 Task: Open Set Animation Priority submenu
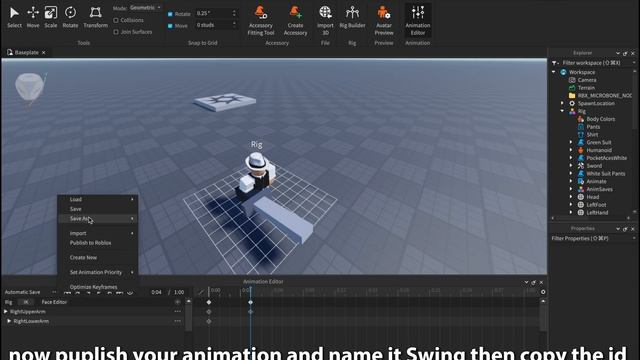(x=98, y=272)
